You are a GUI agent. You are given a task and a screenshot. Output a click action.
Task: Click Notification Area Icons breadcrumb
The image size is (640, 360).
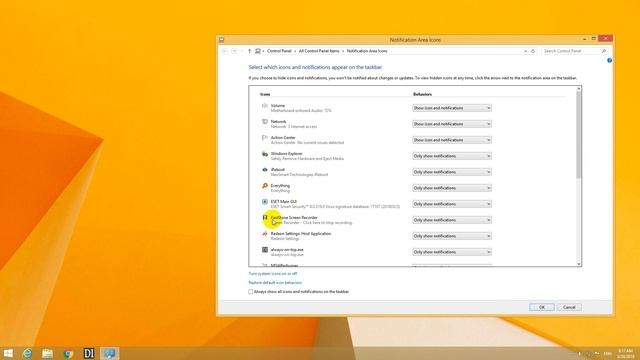pos(367,51)
